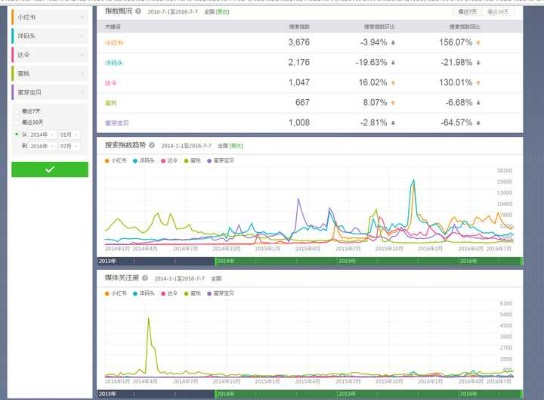Switch overview to 最近30天 tab
This screenshot has height=400, width=544.
(x=498, y=12)
